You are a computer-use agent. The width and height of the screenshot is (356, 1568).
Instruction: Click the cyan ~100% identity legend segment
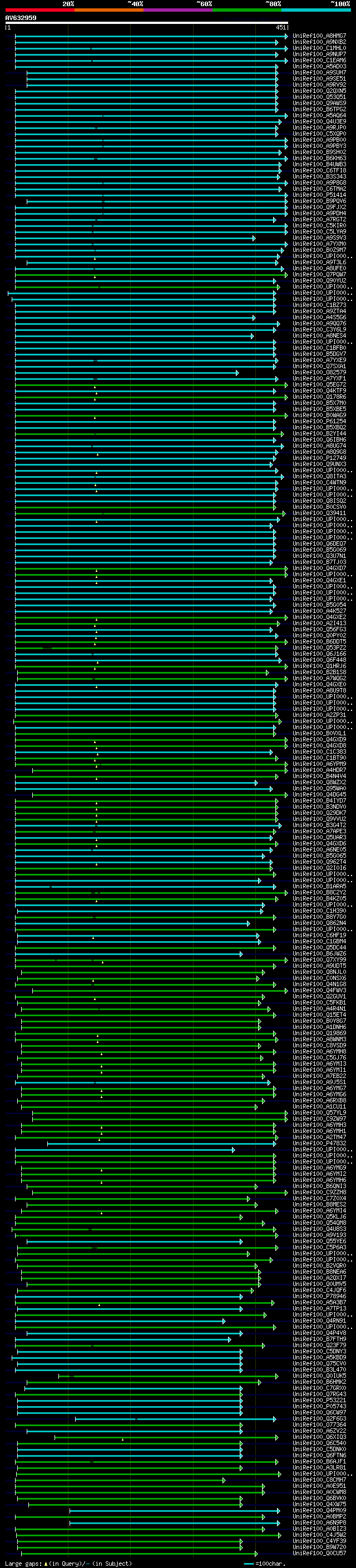point(316,10)
